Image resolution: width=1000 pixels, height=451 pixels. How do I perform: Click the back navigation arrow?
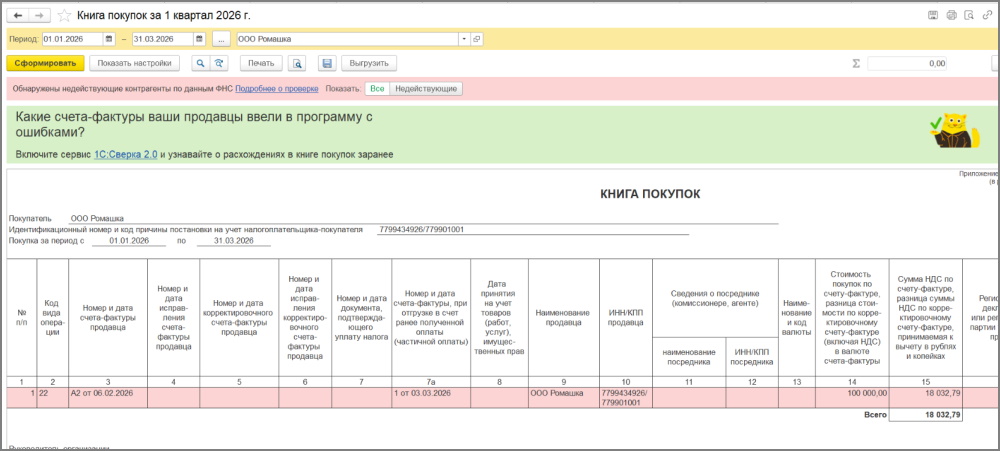coord(18,16)
